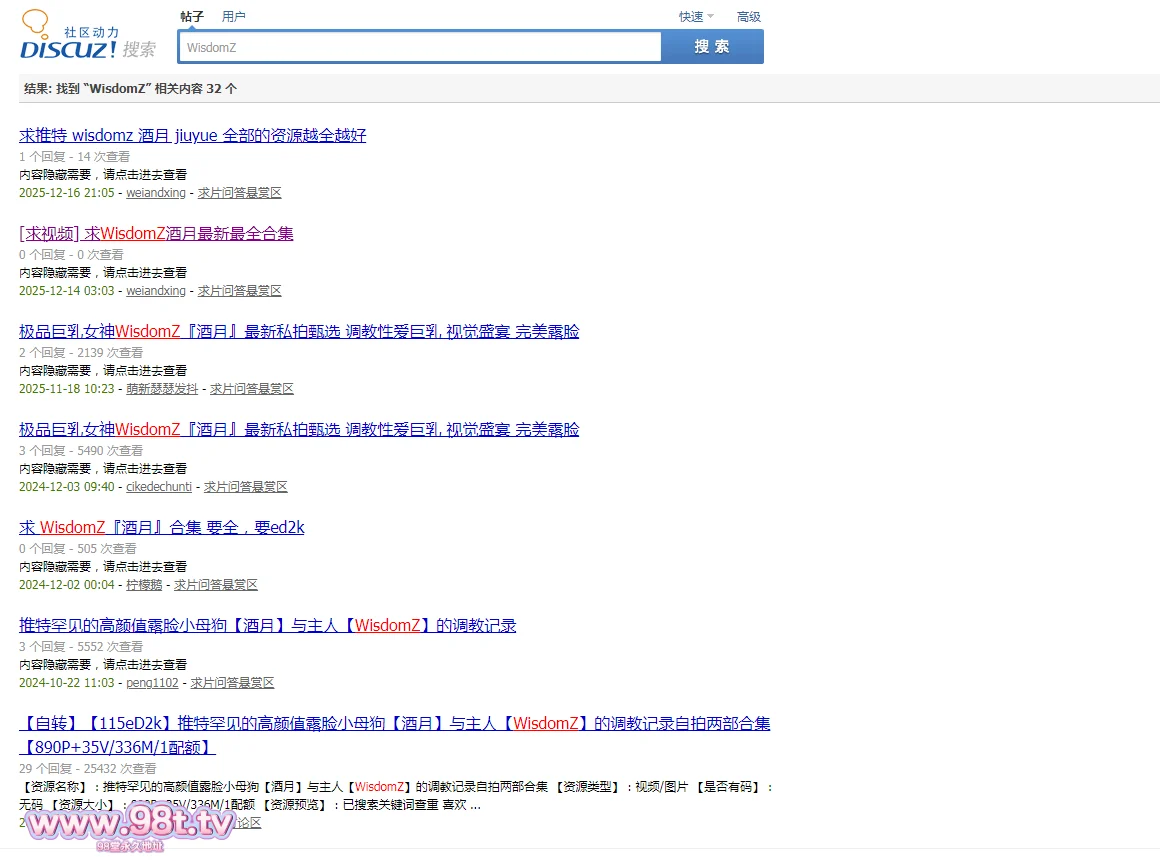
Task: Open the author link 柠檬籁
Action: [144, 585]
